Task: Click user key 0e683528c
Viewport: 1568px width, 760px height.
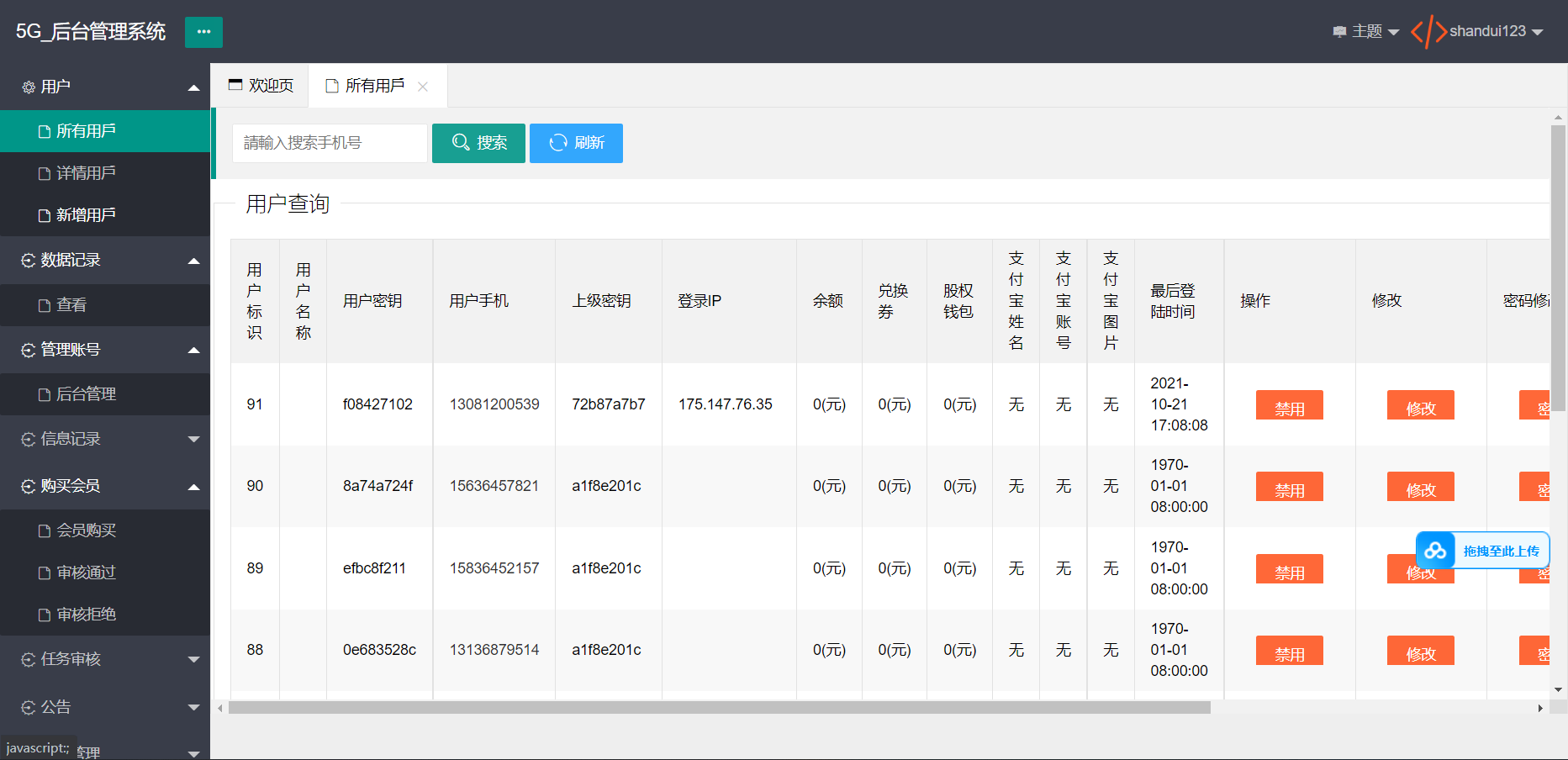Action: click(379, 650)
